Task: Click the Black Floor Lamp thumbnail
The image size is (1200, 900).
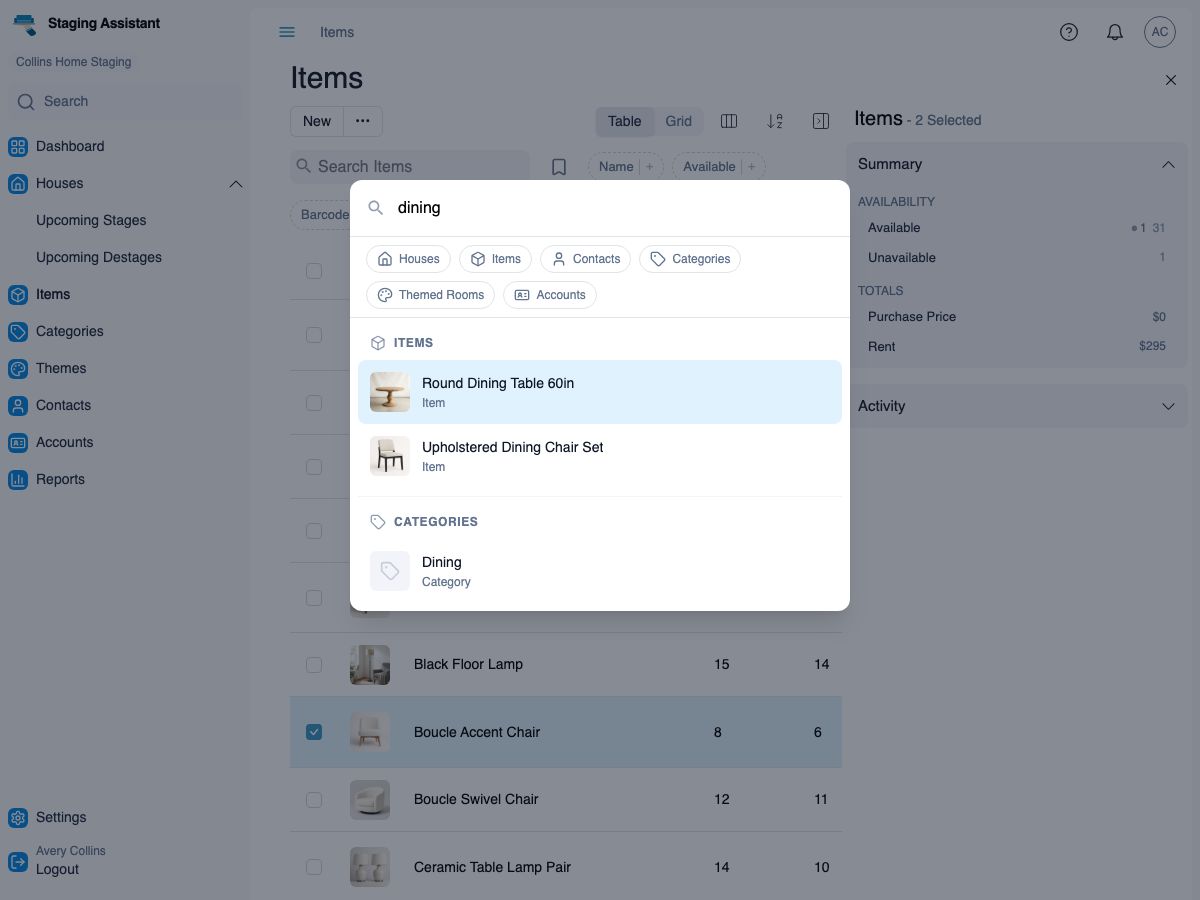Action: click(x=370, y=665)
